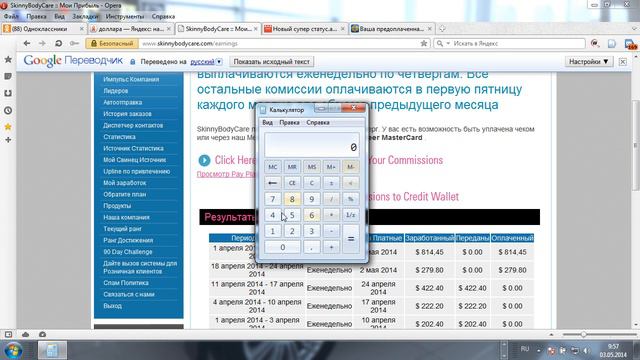Image resolution: width=640 pixels, height=360 pixels.
Task: Open the Просмотр Pay Plan link
Action: click(226, 174)
